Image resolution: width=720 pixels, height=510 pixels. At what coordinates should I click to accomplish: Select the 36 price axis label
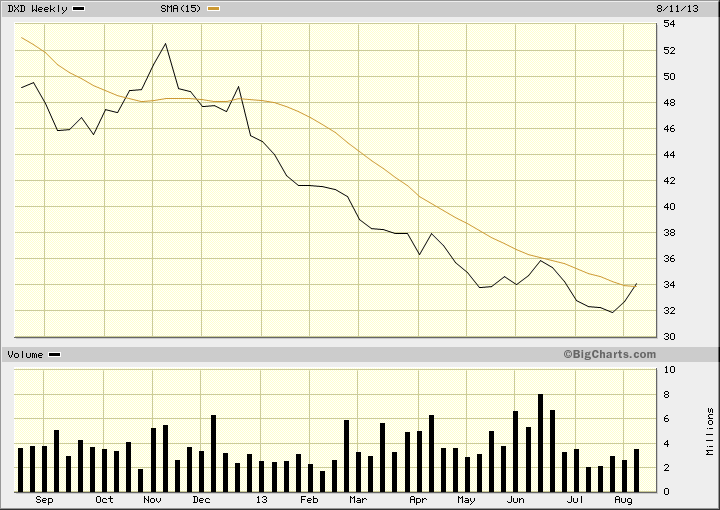[669, 259]
